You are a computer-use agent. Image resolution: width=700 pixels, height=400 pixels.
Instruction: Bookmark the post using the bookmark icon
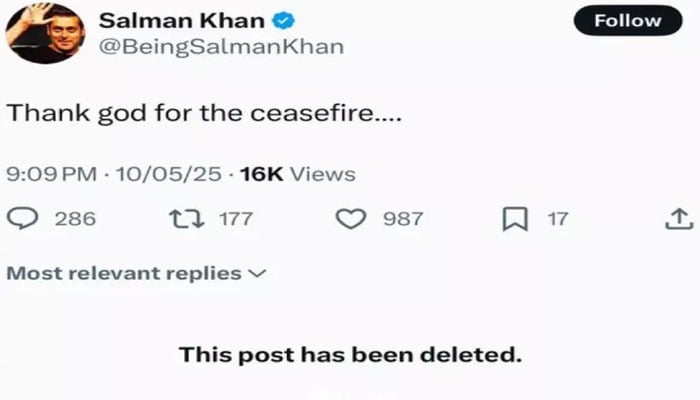[514, 218]
